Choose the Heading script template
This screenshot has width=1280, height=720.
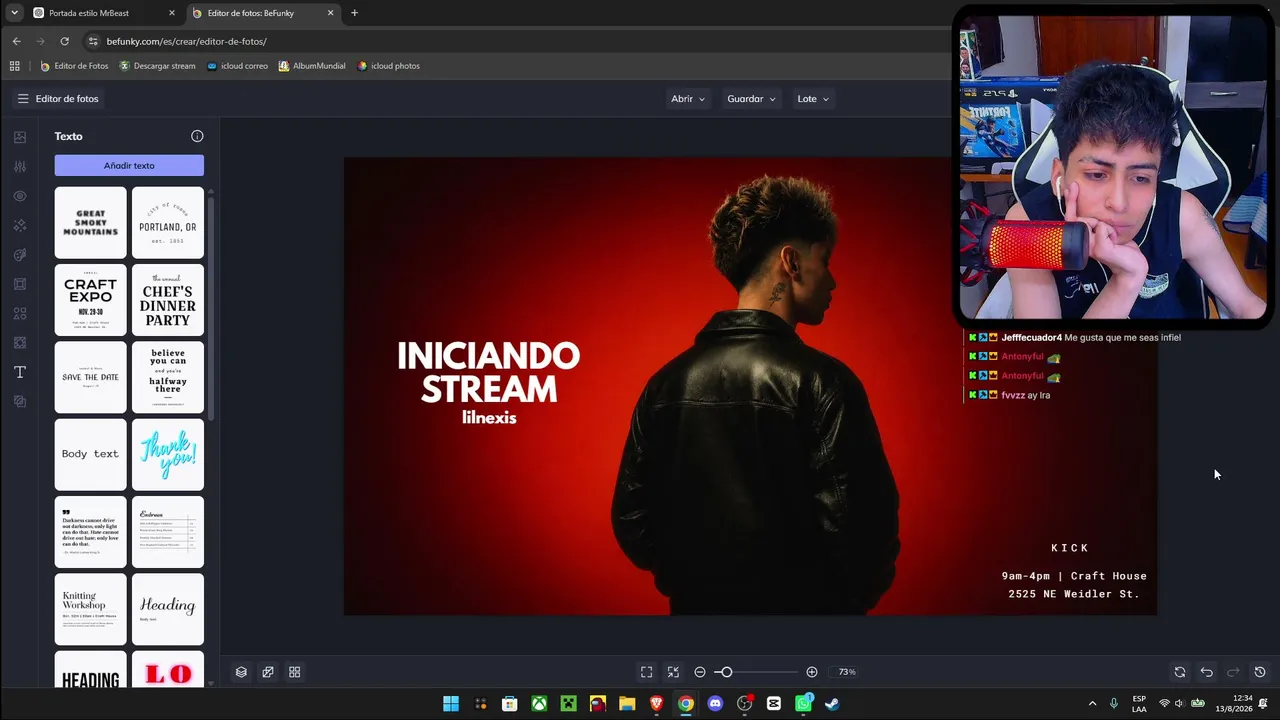pyautogui.click(x=168, y=609)
